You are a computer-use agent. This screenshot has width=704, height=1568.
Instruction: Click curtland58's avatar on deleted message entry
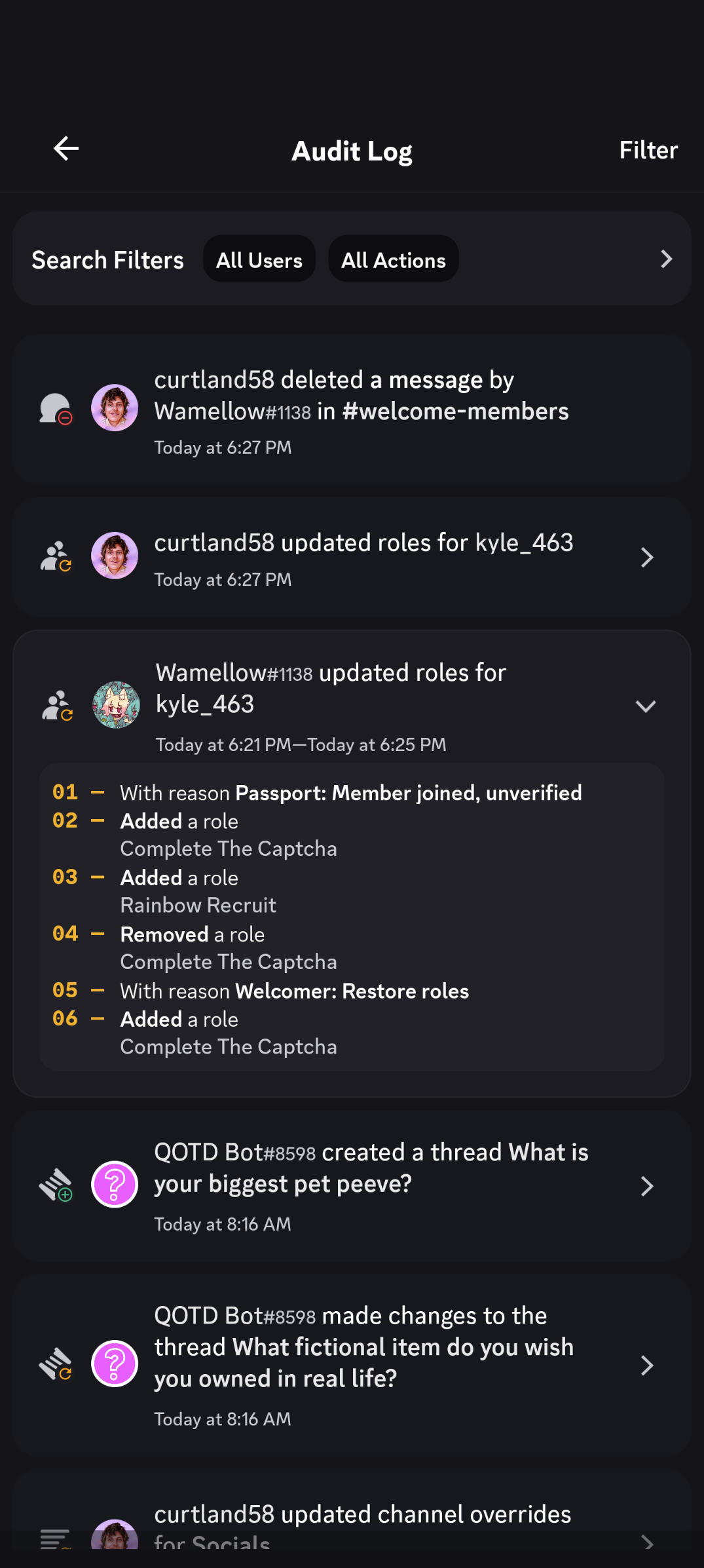pyautogui.click(x=115, y=408)
